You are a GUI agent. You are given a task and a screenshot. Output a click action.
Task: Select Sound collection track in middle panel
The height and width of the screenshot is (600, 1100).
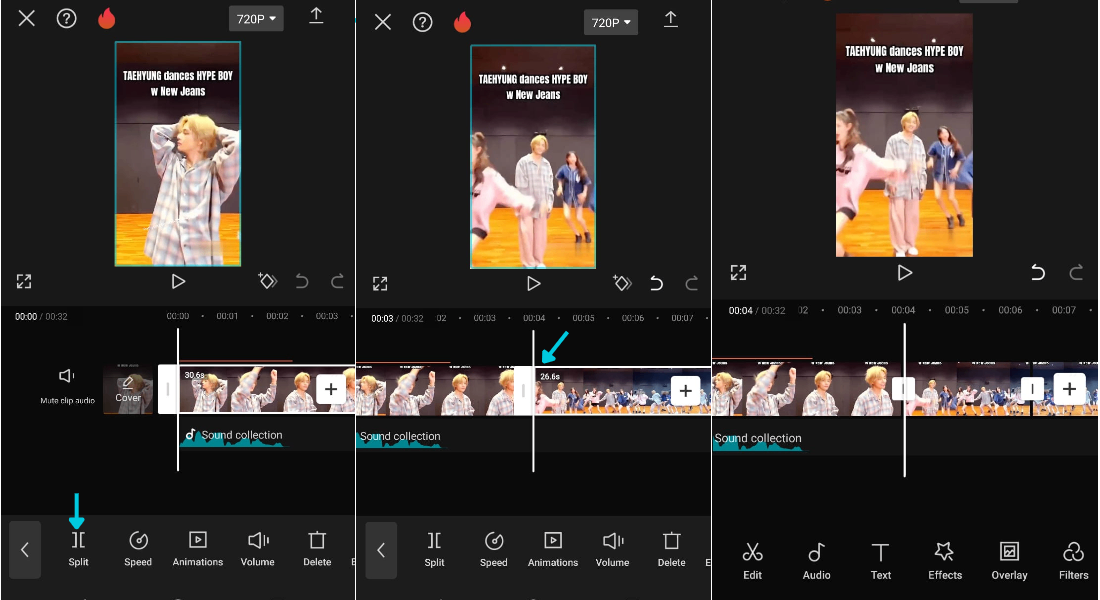tap(400, 437)
